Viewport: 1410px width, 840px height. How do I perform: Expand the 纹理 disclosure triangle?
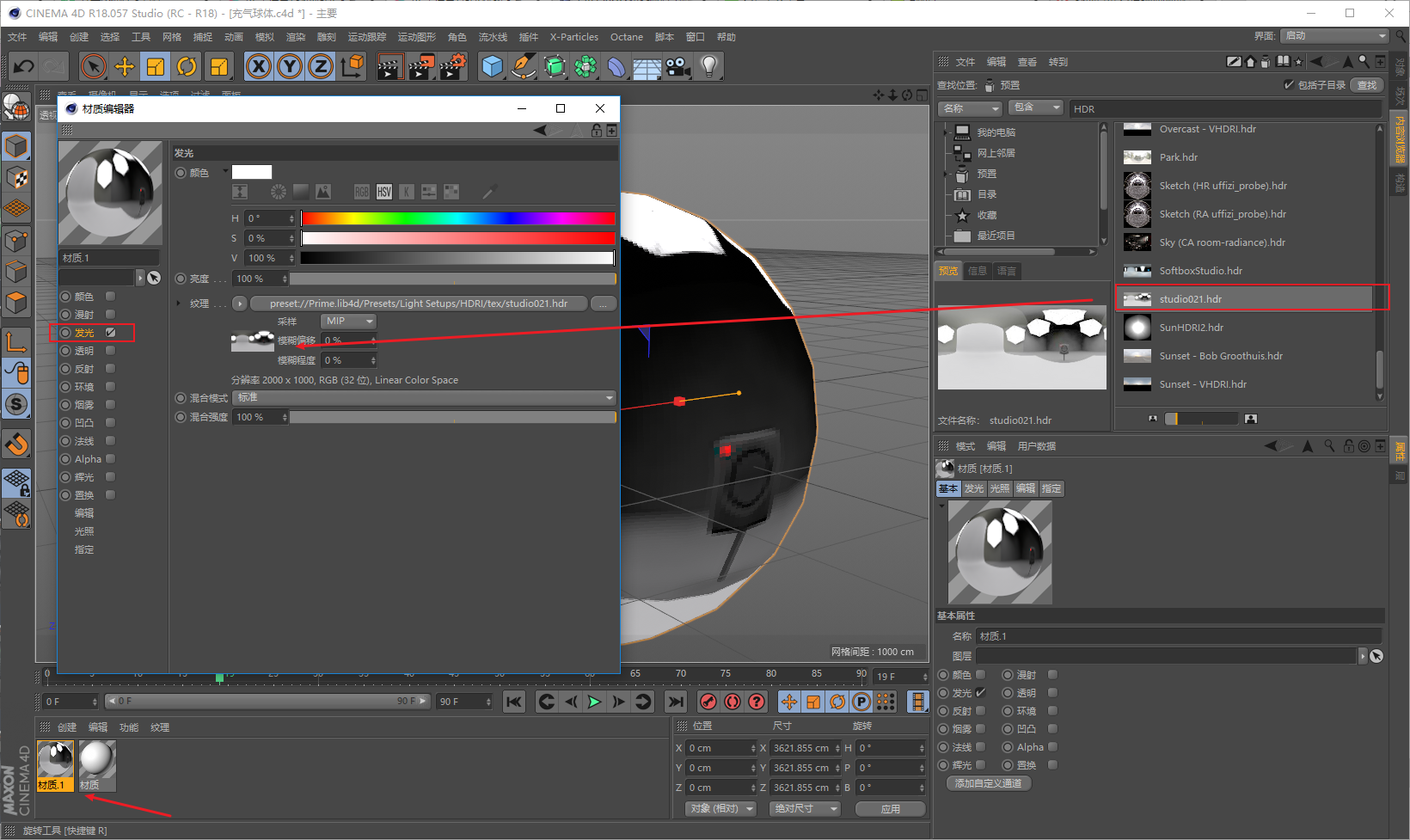pos(179,304)
